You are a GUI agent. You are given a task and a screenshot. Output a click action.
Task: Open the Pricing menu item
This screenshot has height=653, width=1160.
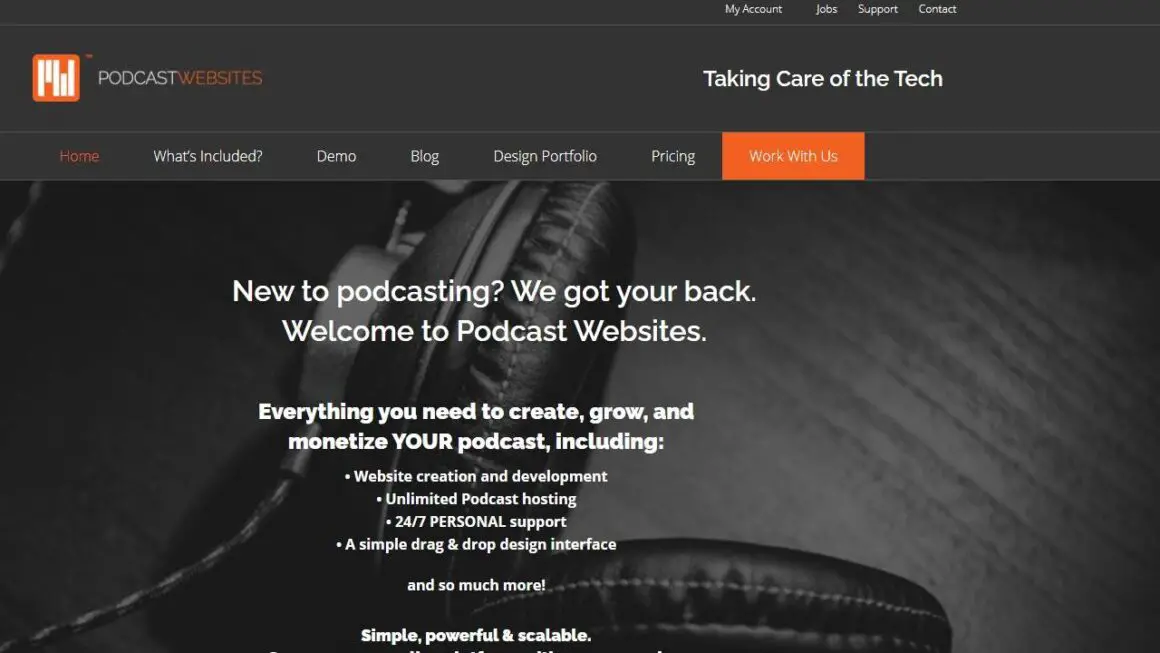[673, 156]
